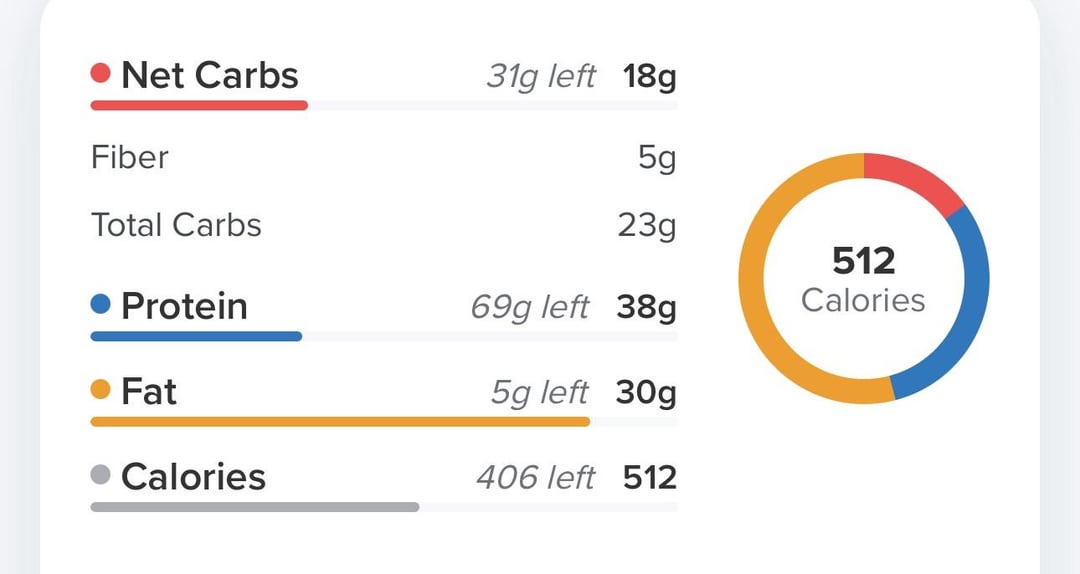
Task: Select the Fiber row
Action: coord(384,158)
